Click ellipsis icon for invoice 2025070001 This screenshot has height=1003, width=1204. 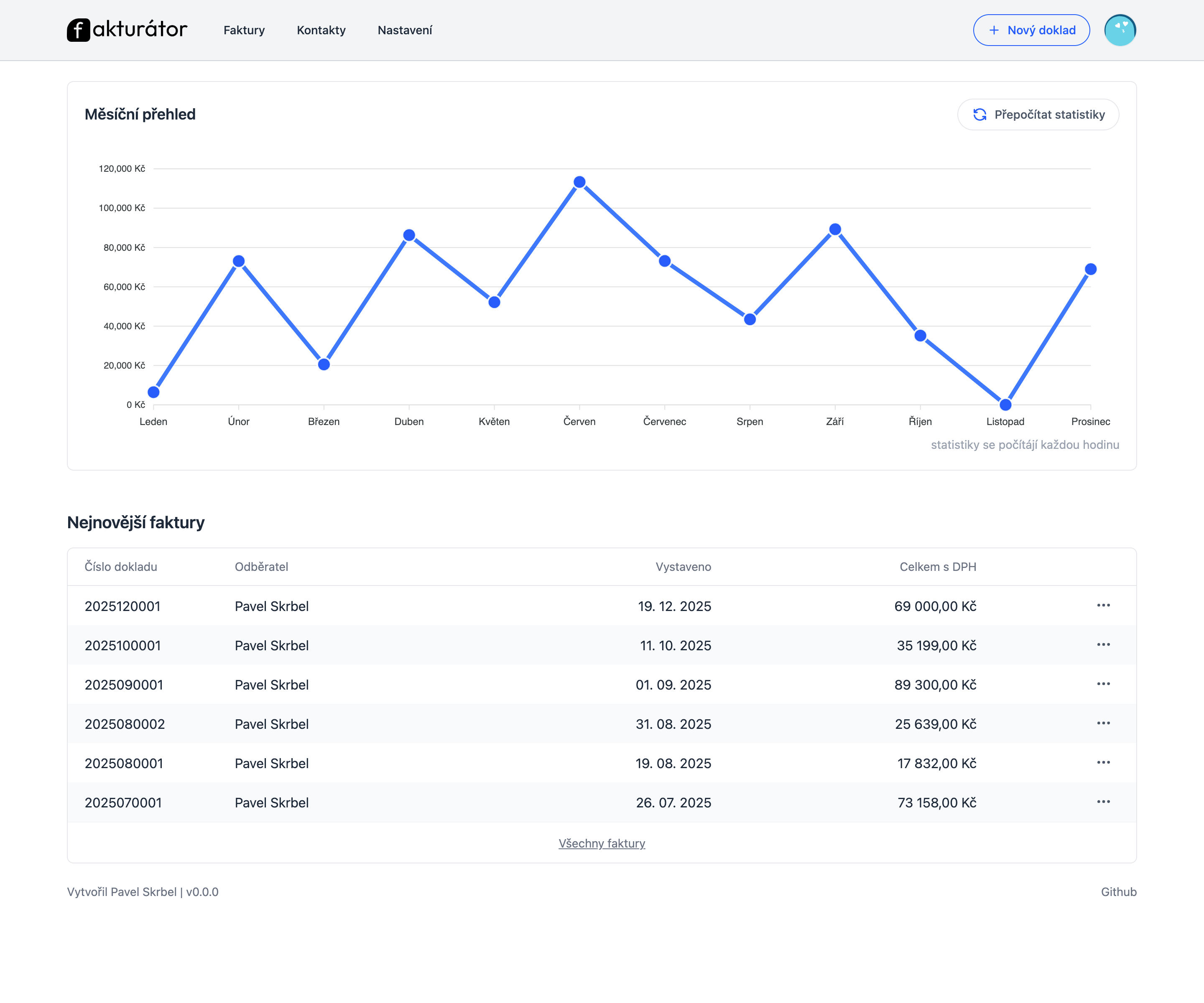coord(1103,802)
